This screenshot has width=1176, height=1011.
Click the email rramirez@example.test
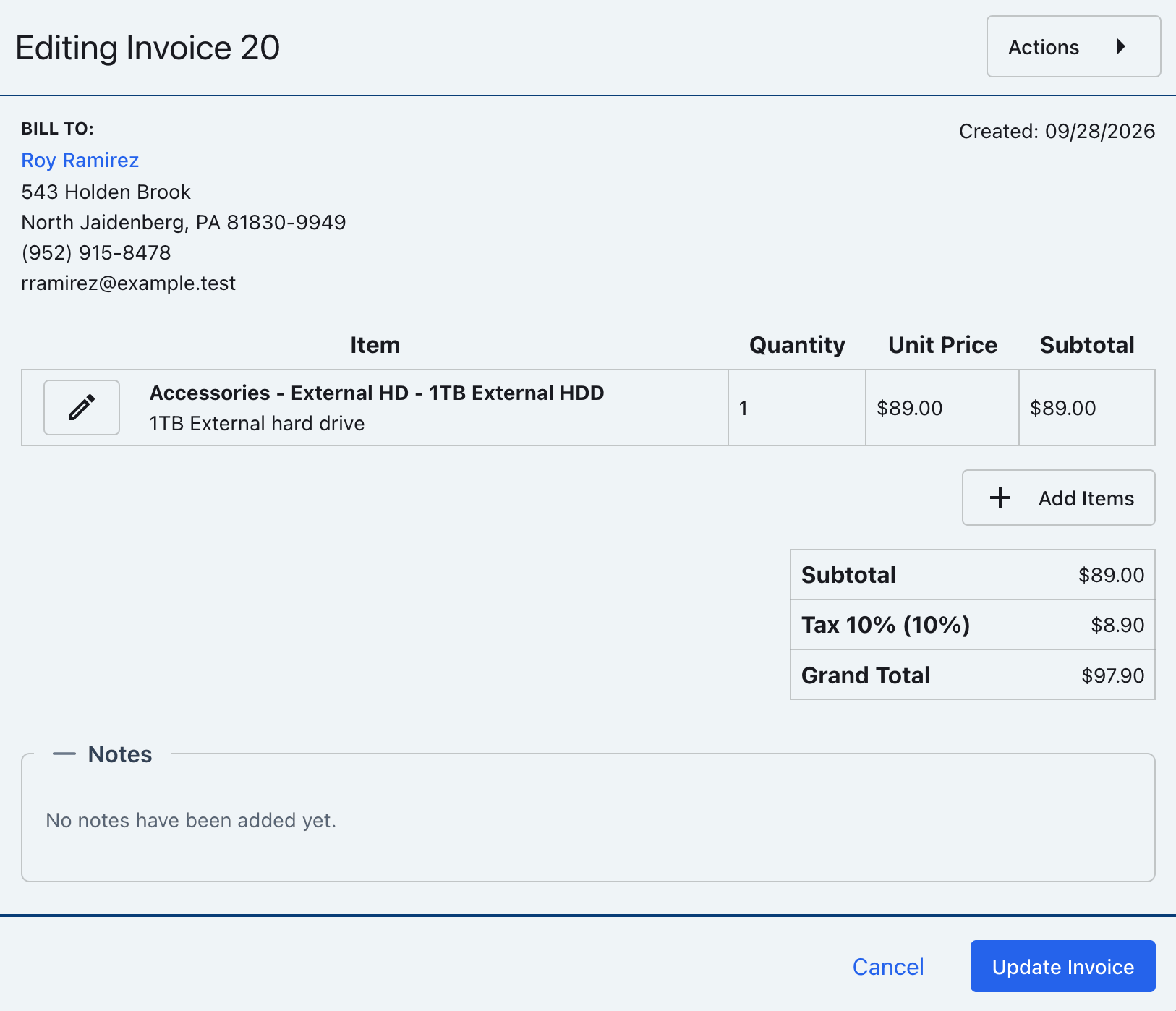point(129,283)
